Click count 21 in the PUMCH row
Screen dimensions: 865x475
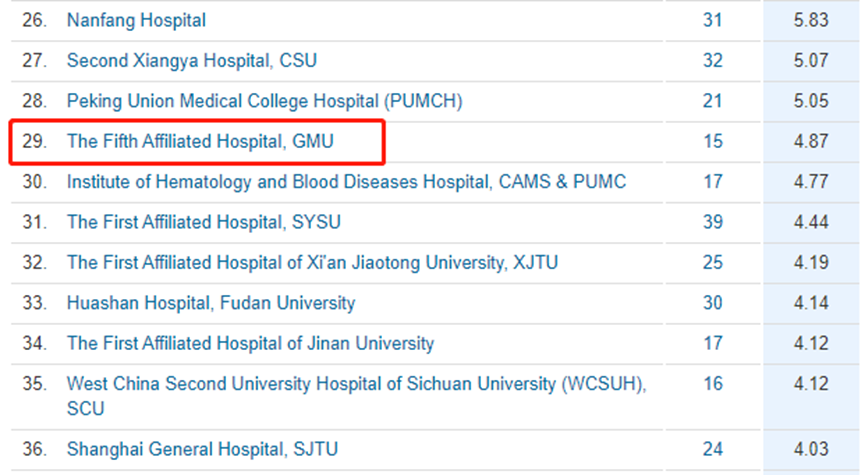coord(712,101)
